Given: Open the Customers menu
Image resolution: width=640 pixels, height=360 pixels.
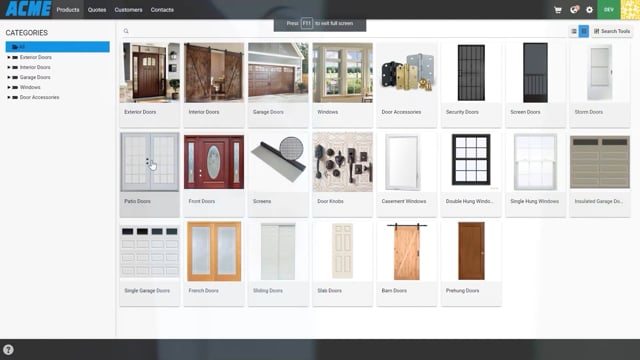Looking at the screenshot, I should (129, 9).
